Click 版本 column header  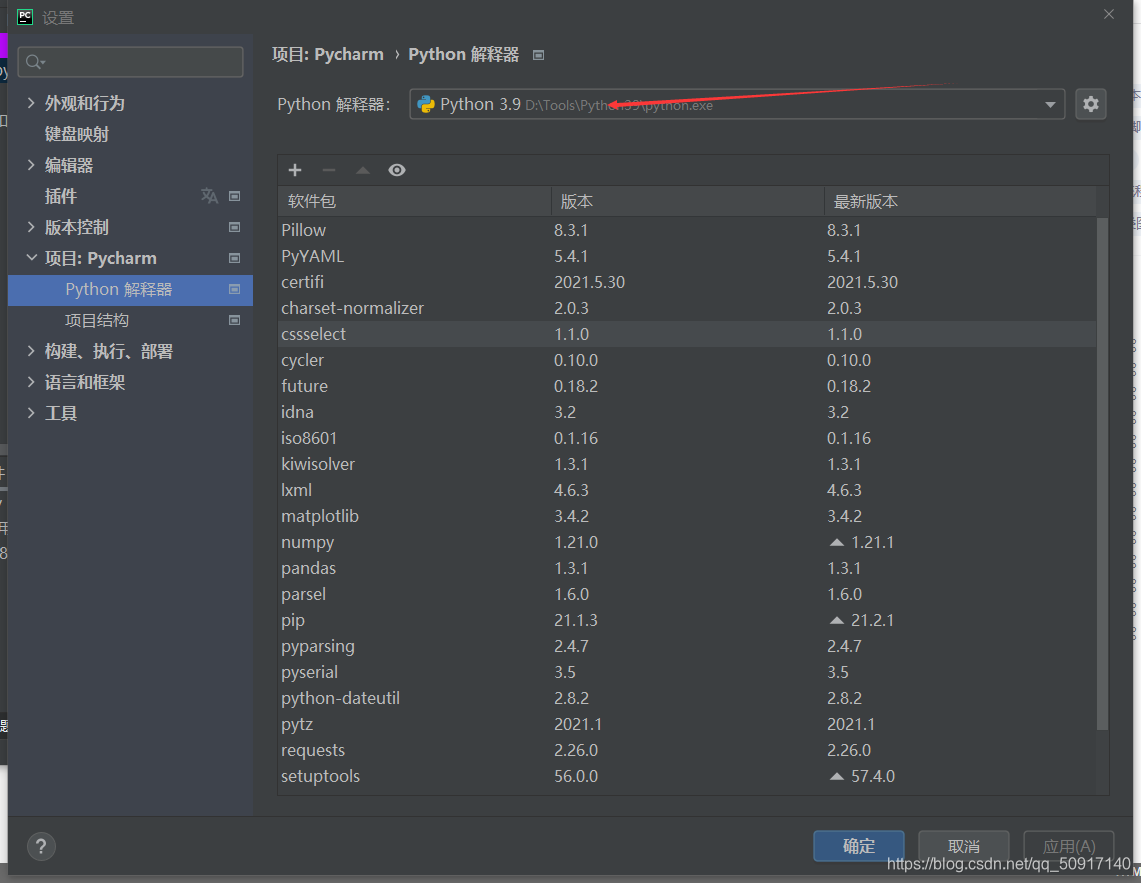(x=687, y=201)
